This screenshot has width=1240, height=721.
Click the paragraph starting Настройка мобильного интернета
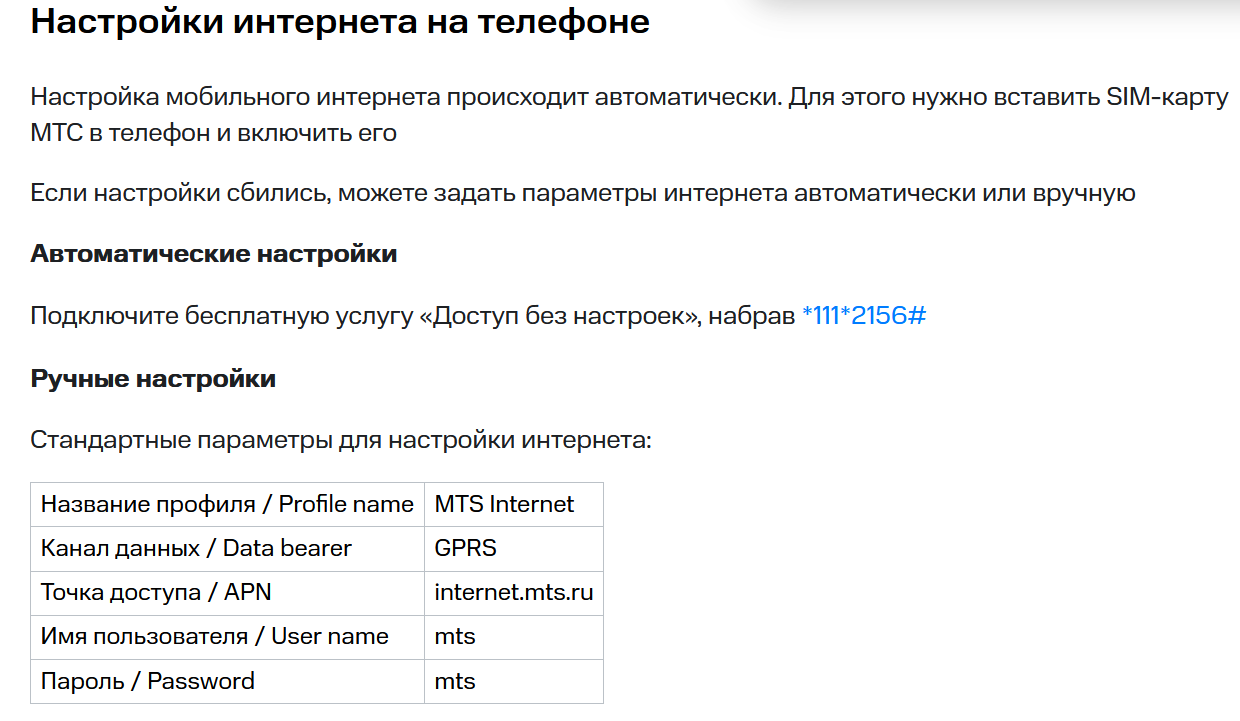(x=629, y=115)
